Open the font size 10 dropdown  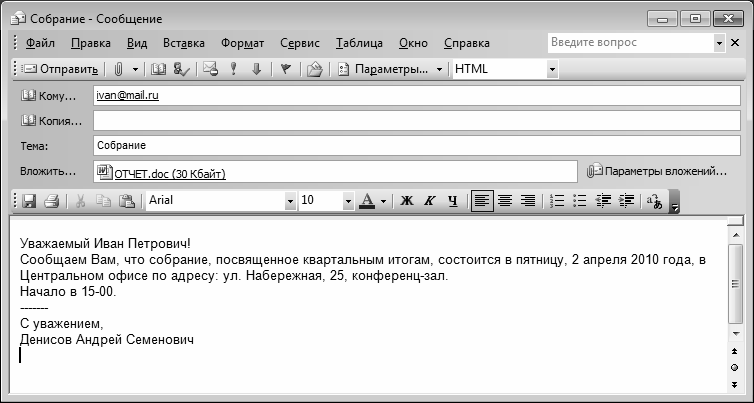[x=348, y=201]
